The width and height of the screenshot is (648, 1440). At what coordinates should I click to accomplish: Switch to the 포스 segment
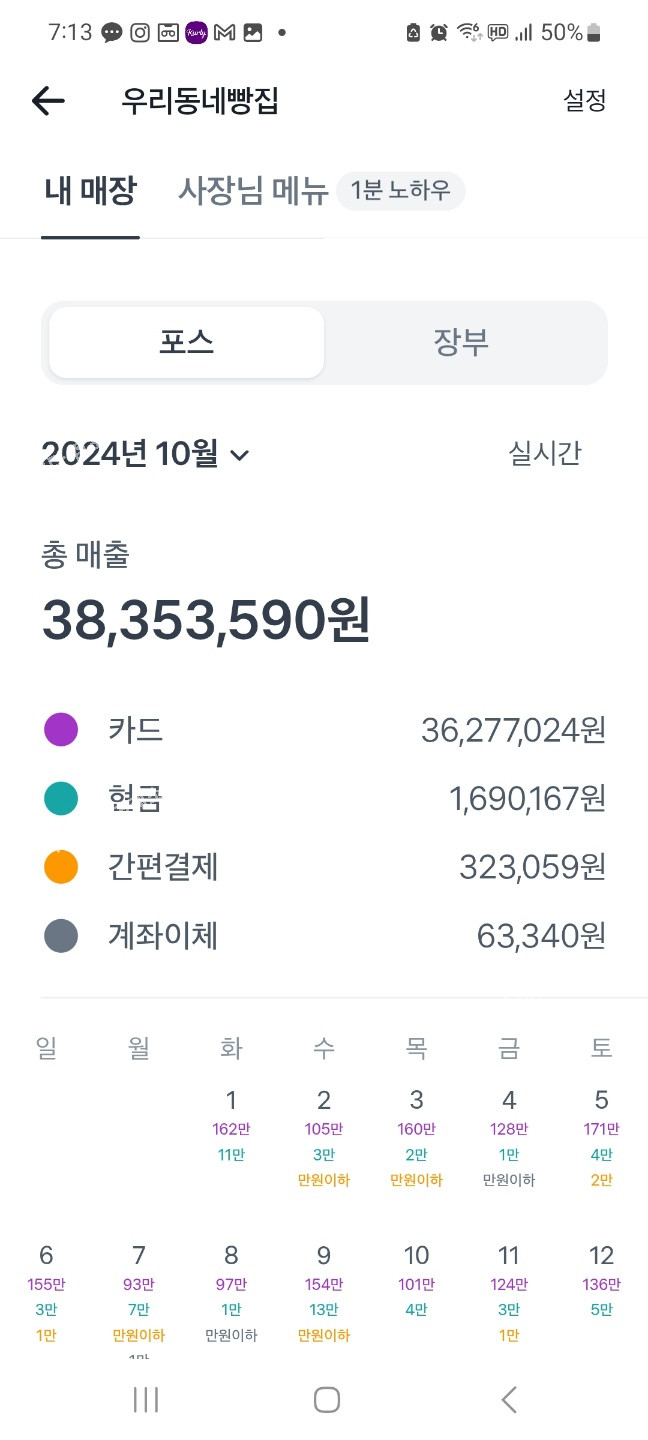pos(186,343)
